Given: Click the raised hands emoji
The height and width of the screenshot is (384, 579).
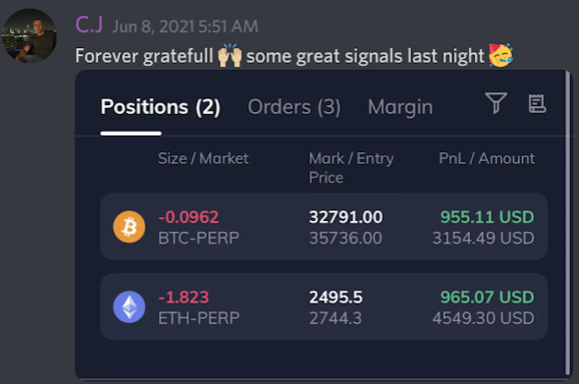Looking at the screenshot, I should (x=230, y=55).
